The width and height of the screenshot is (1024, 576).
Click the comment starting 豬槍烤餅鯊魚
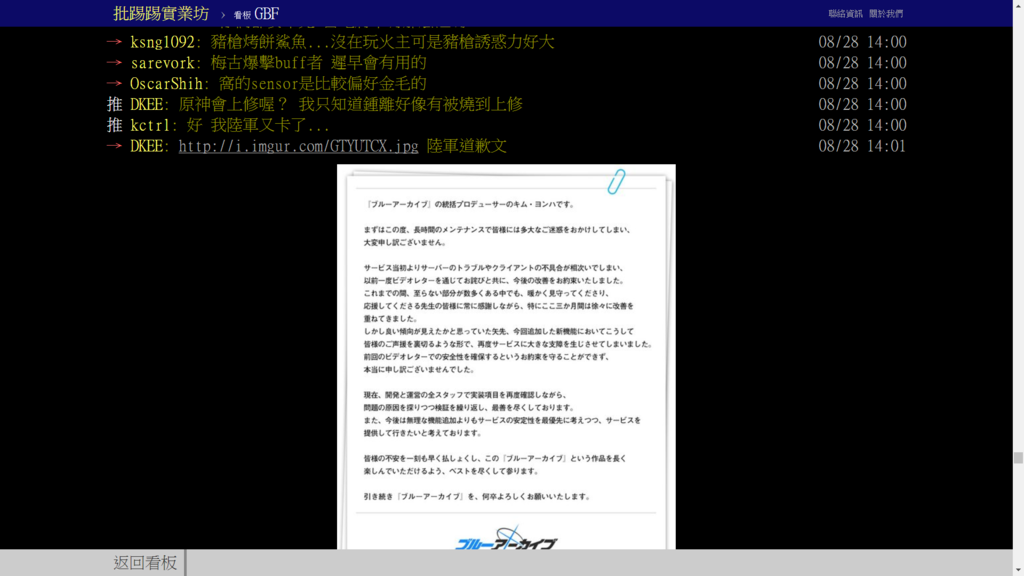click(382, 42)
